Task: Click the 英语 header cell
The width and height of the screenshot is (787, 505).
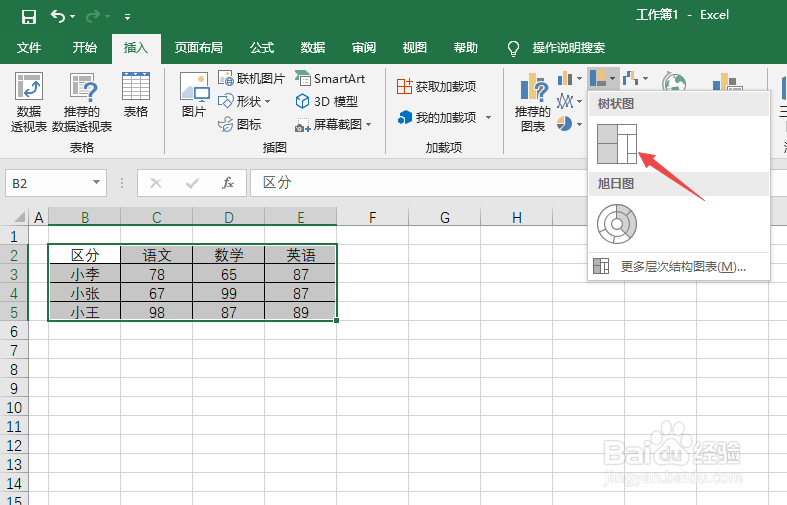Action: 301,255
